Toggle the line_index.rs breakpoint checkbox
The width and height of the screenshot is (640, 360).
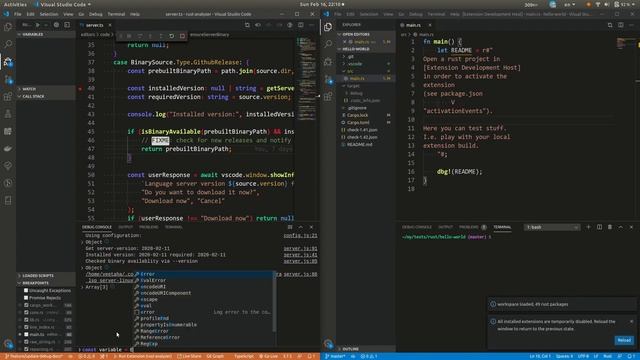point(26,327)
